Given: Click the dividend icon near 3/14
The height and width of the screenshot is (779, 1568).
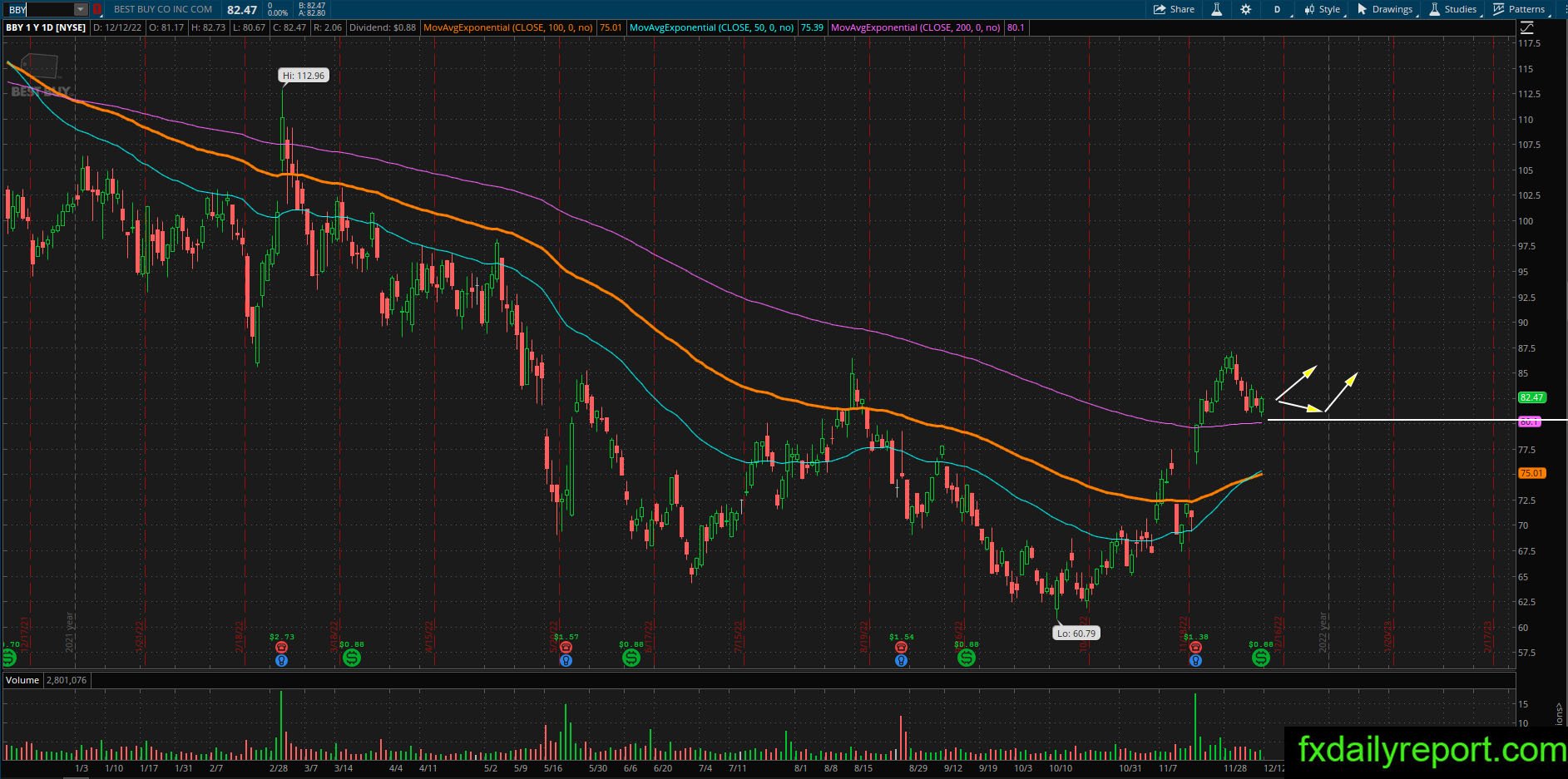Looking at the screenshot, I should coord(352,658).
